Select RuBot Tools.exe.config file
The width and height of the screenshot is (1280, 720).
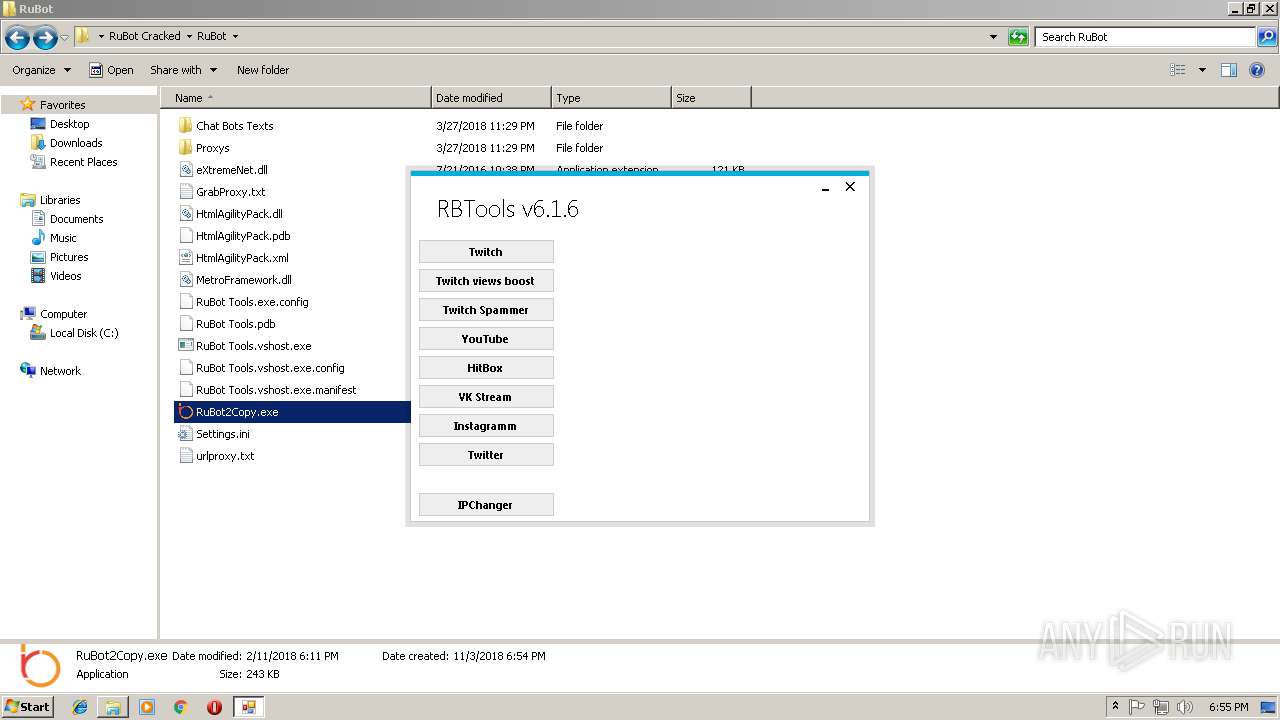point(252,302)
